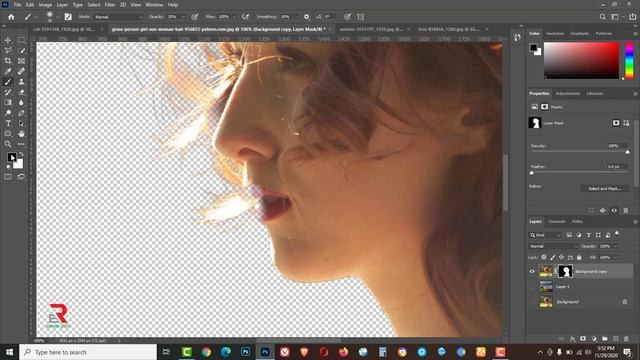Select the Move tool
This screenshot has height=360, width=640.
(8, 40)
